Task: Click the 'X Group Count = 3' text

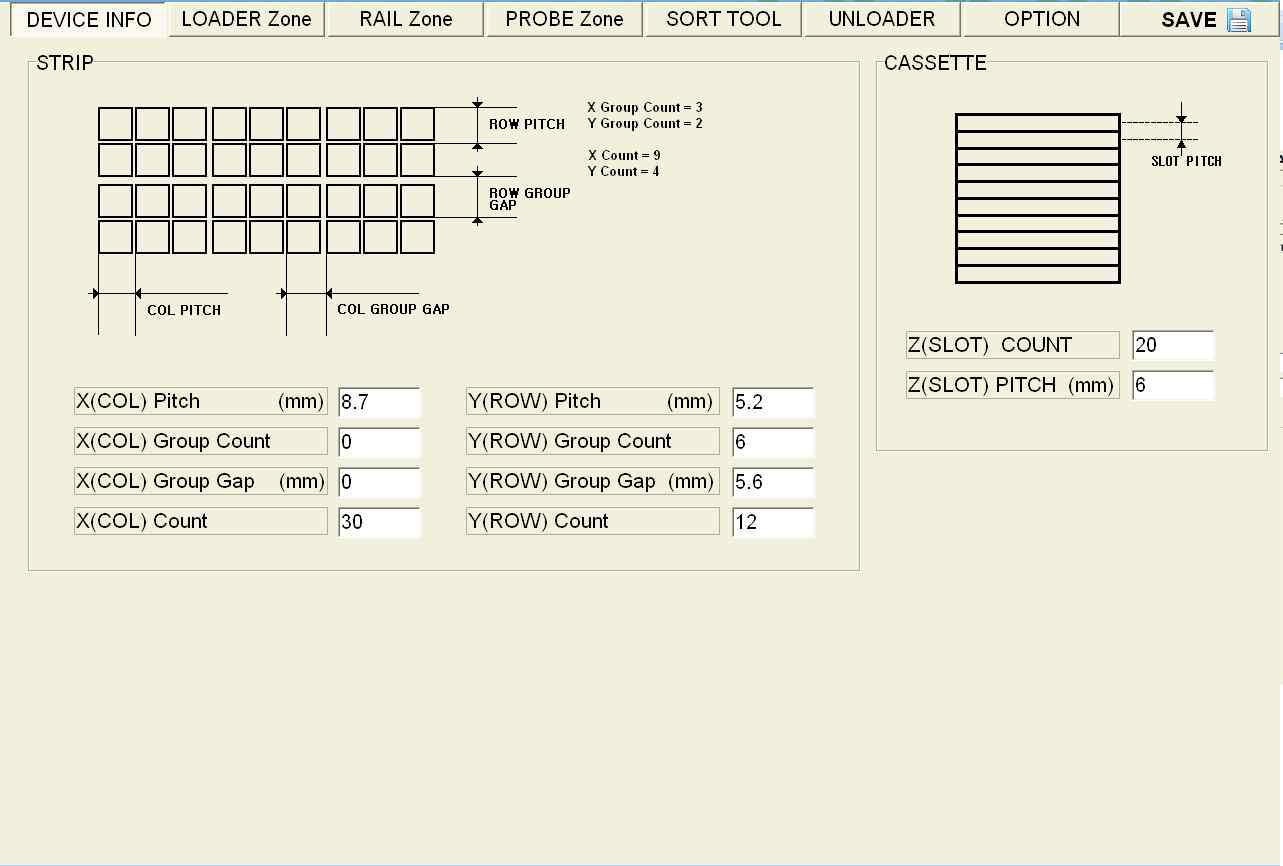Action: click(x=645, y=107)
